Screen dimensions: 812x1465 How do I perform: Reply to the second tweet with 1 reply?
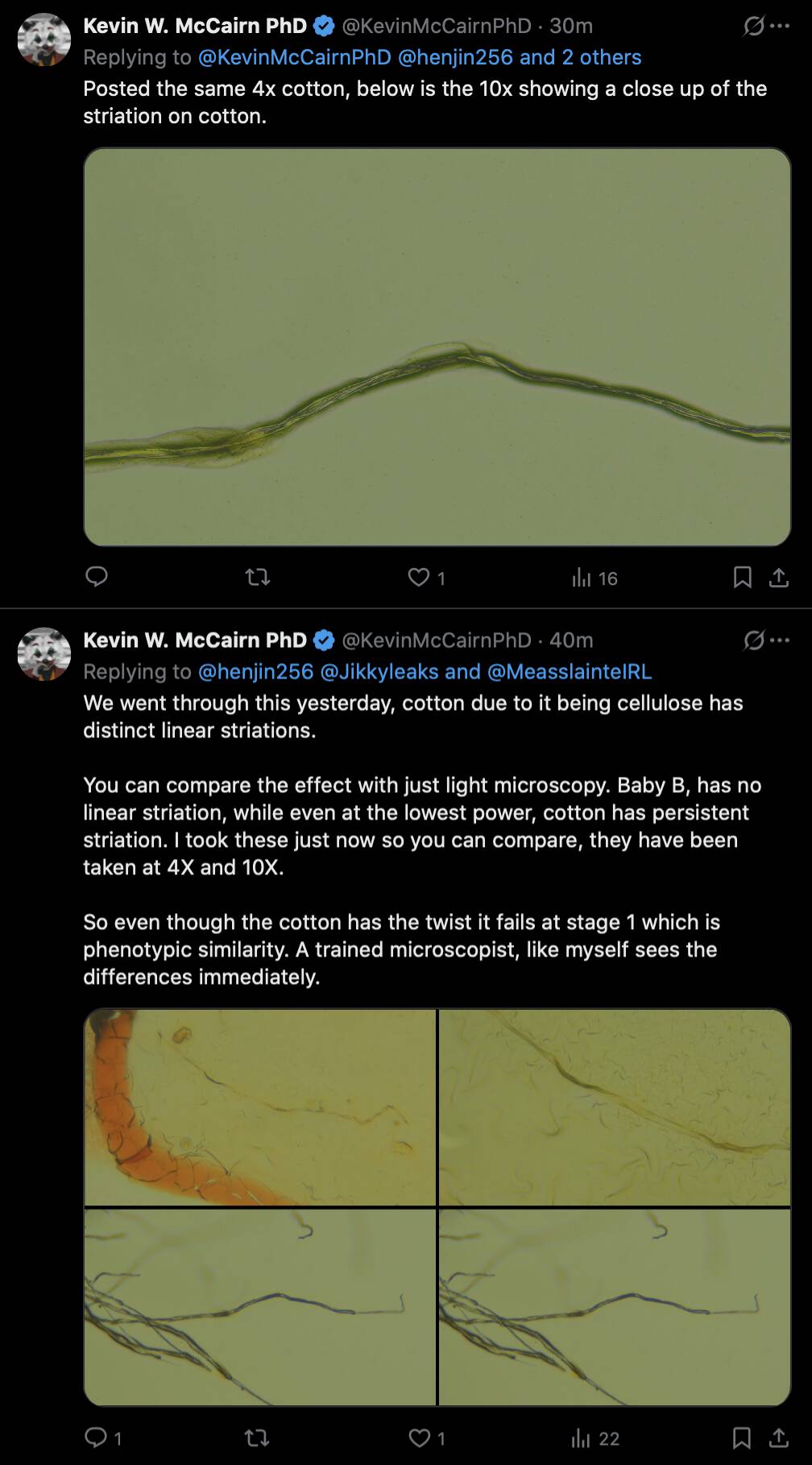103,1438
